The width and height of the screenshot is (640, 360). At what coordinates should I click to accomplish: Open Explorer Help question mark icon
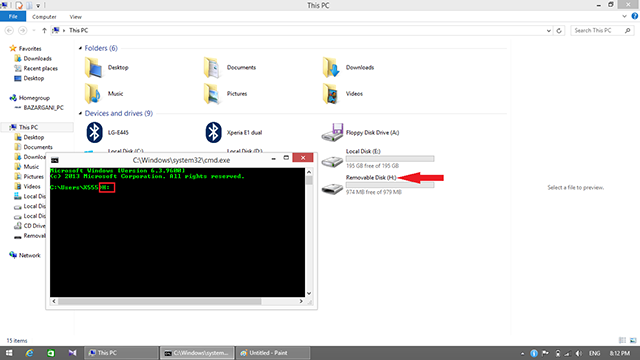pos(635,16)
